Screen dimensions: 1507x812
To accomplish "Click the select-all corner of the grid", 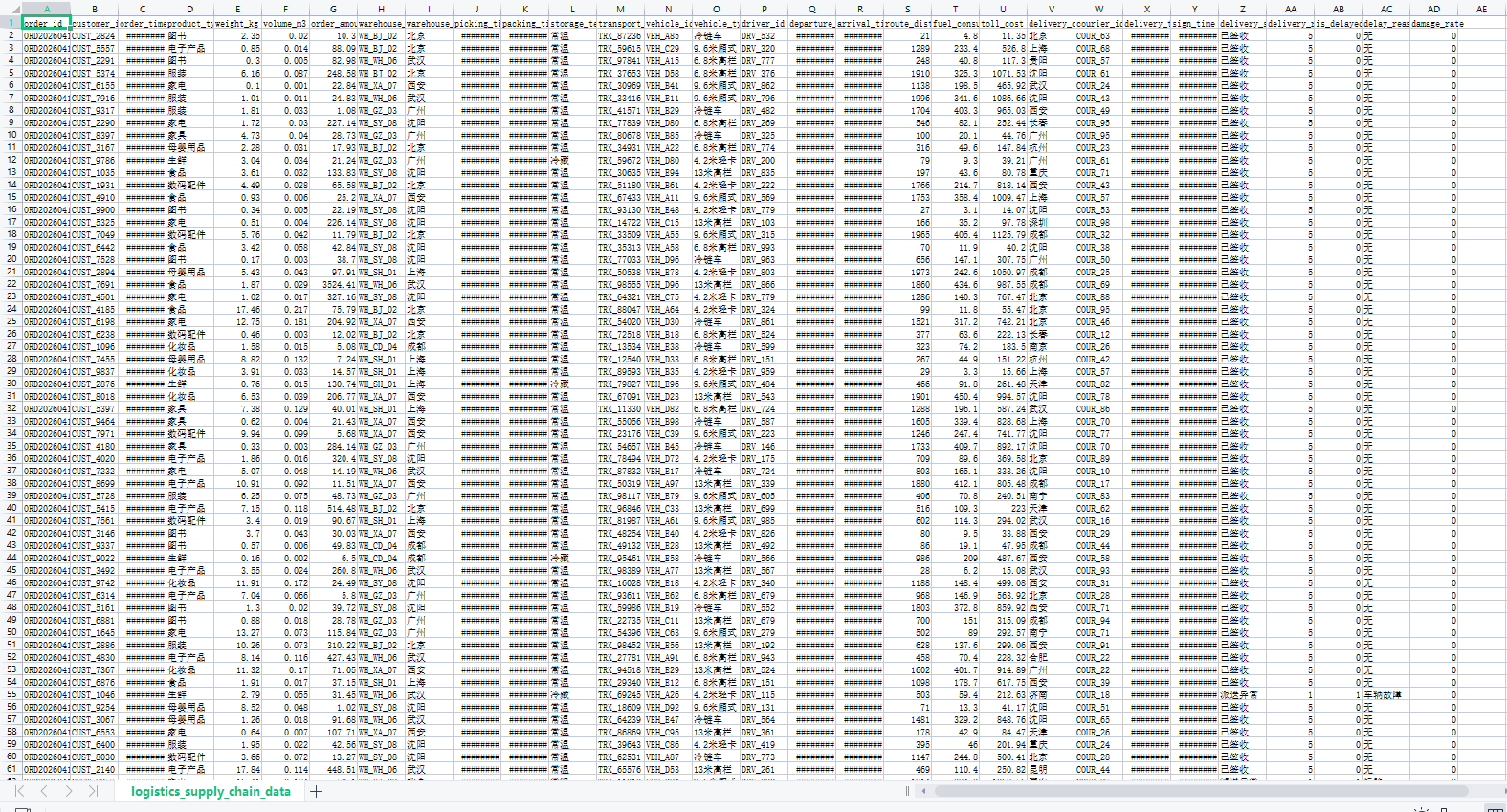I will 11,9.
